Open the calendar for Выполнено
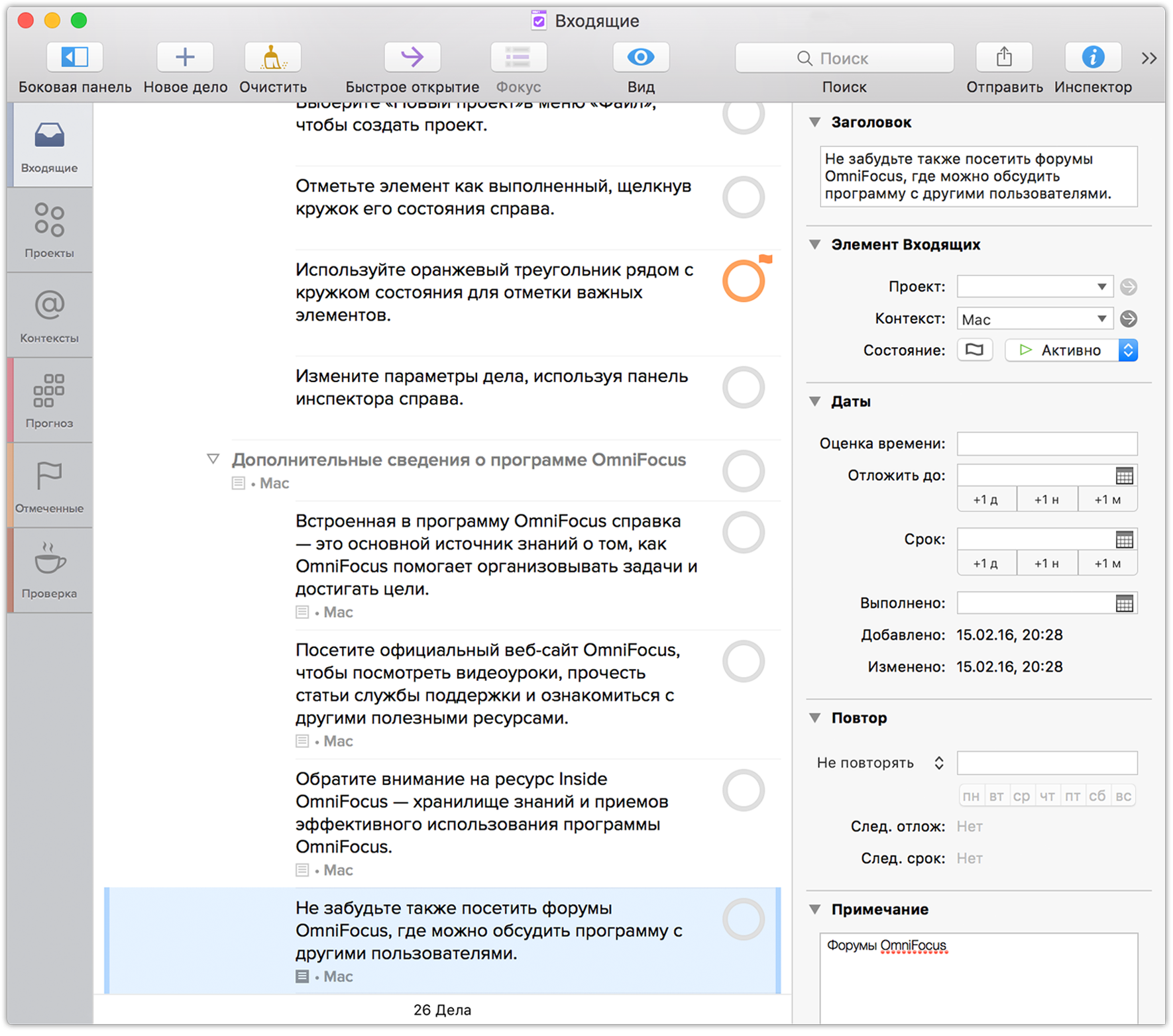1173x1036 pixels. (1124, 603)
